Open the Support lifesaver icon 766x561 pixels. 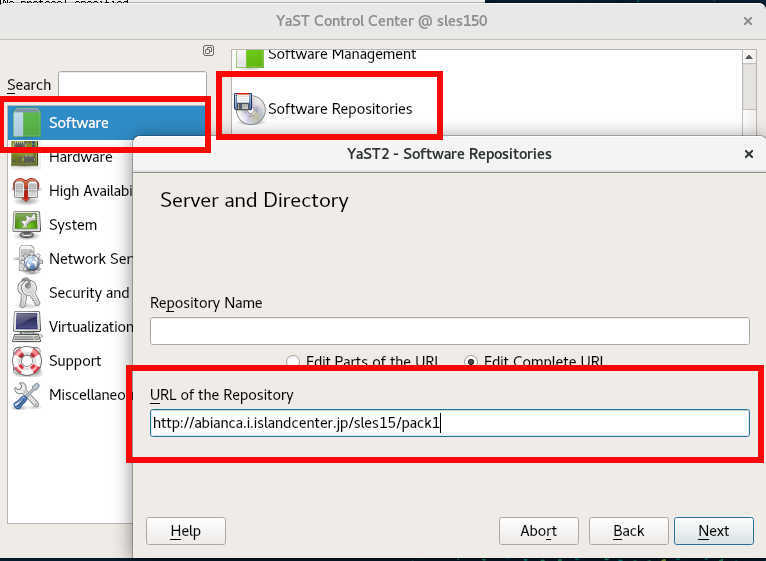coord(27,361)
